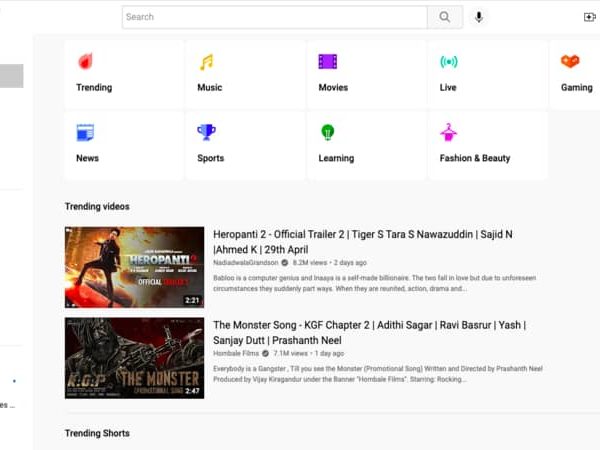This screenshot has height=450, width=600.
Task: Click verified badge next to NadiadwalaGrandson
Action: tap(285, 262)
